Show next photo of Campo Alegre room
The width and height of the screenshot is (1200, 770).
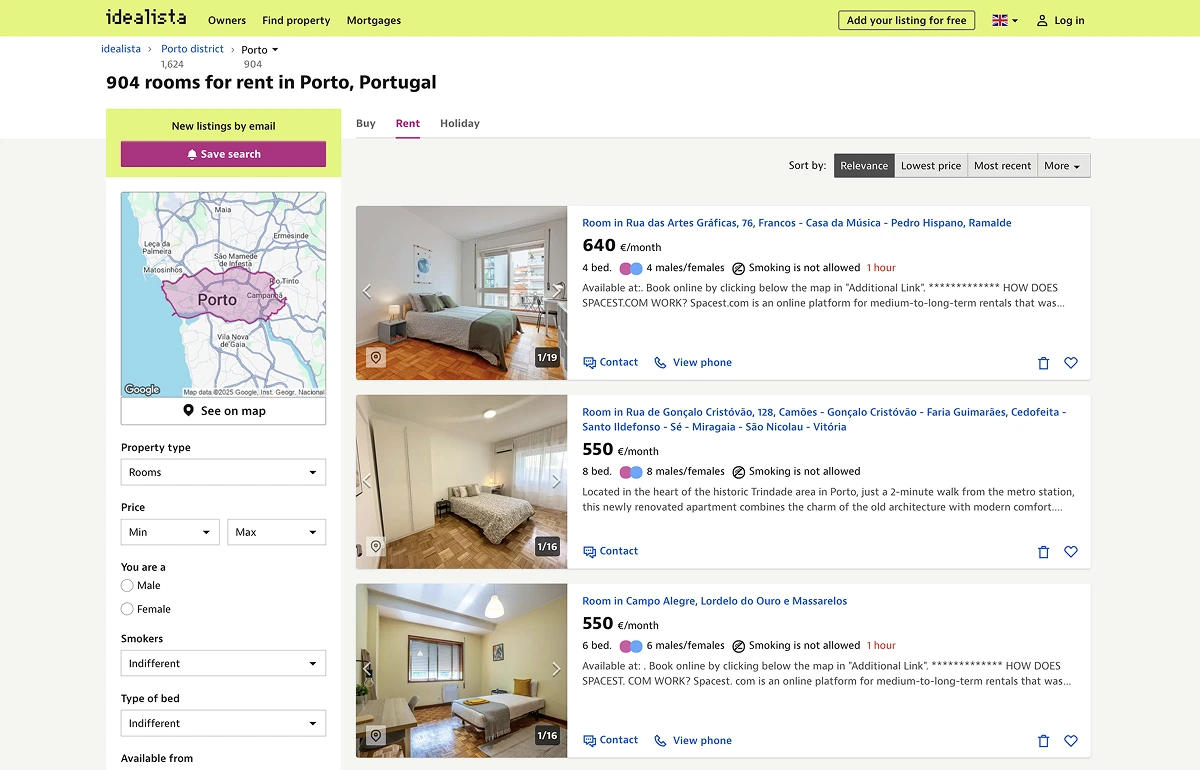point(556,669)
